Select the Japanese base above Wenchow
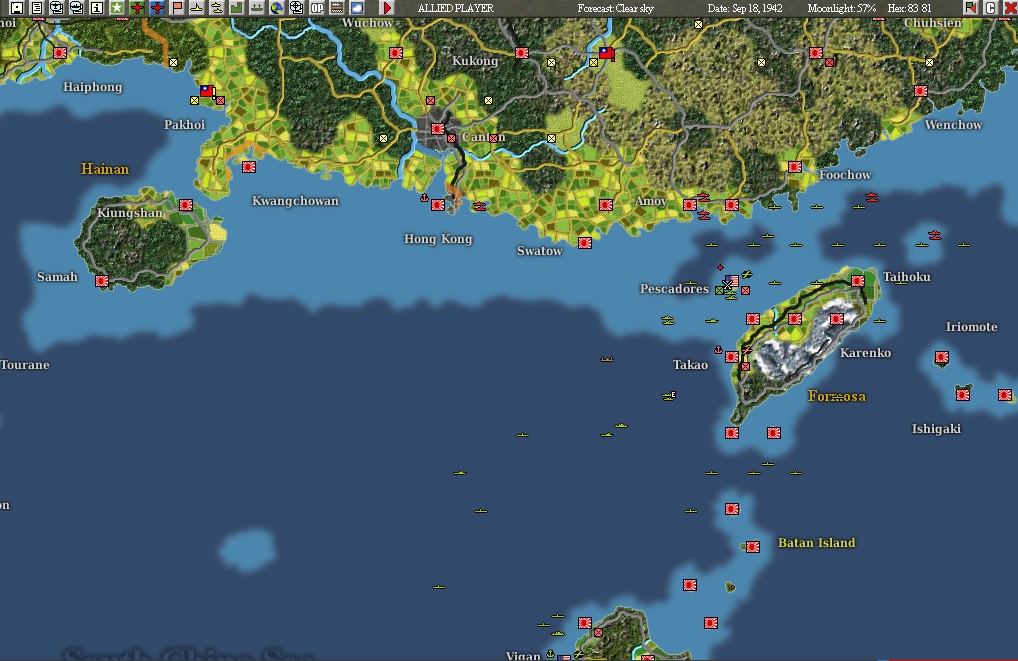1018x661 pixels. pos(921,91)
